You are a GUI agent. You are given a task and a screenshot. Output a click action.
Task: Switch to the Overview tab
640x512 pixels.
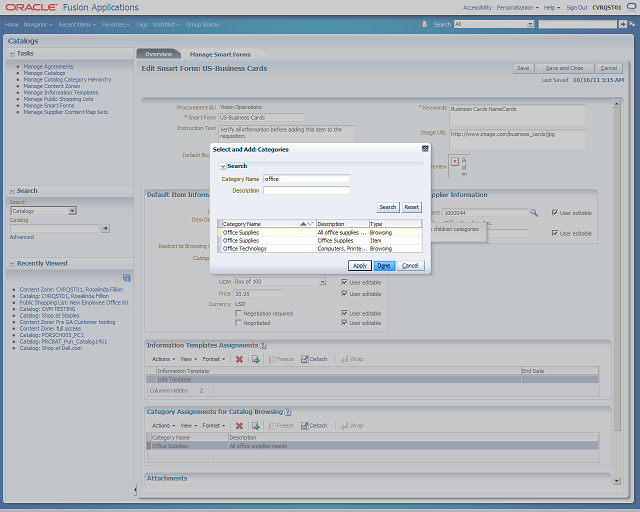(x=159, y=54)
